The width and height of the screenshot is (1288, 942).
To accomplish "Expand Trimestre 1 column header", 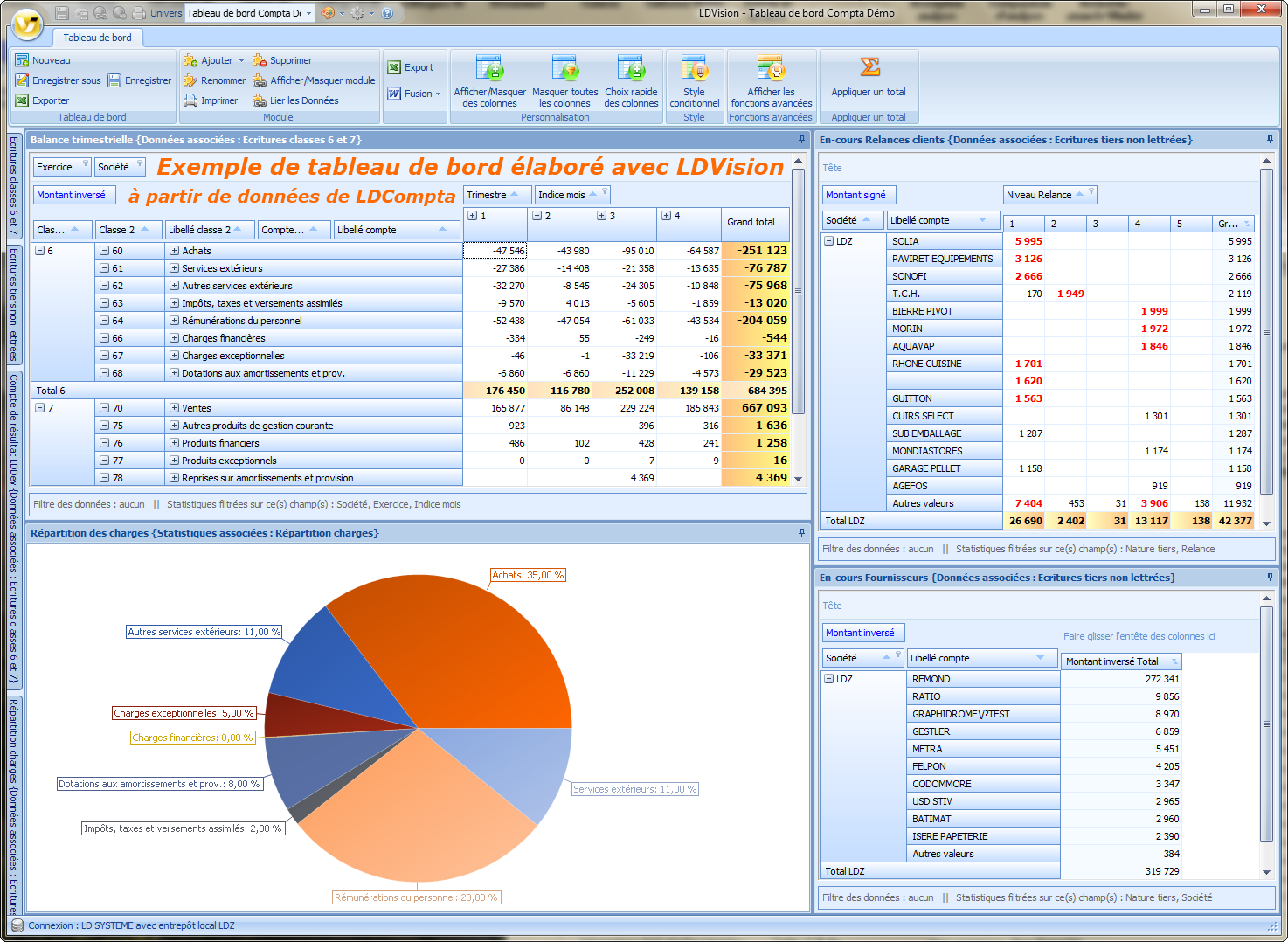I will tap(473, 216).
